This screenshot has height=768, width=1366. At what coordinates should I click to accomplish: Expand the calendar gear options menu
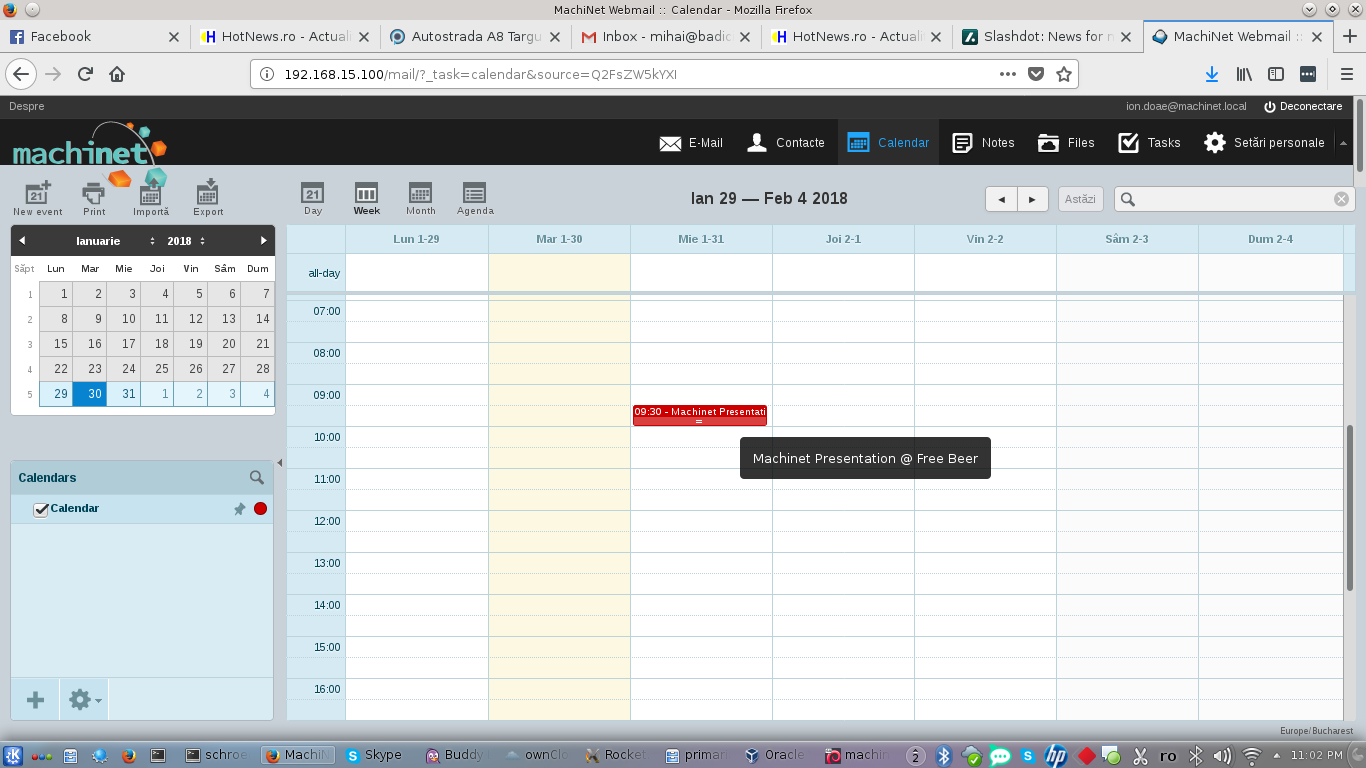coord(84,700)
